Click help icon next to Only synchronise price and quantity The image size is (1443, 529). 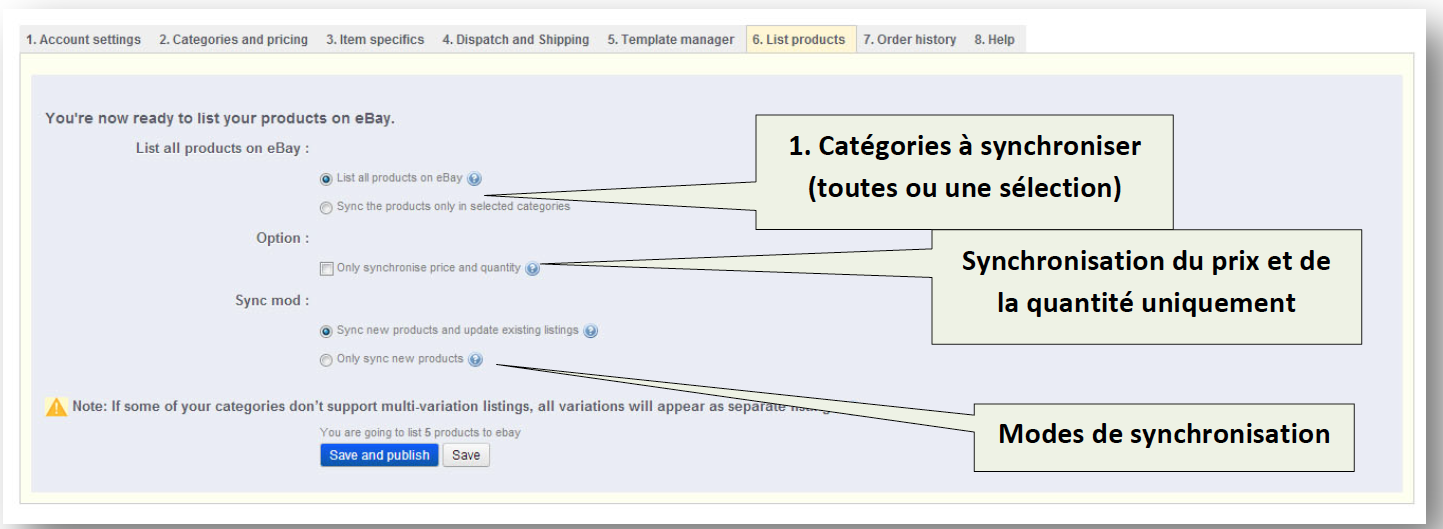532,269
